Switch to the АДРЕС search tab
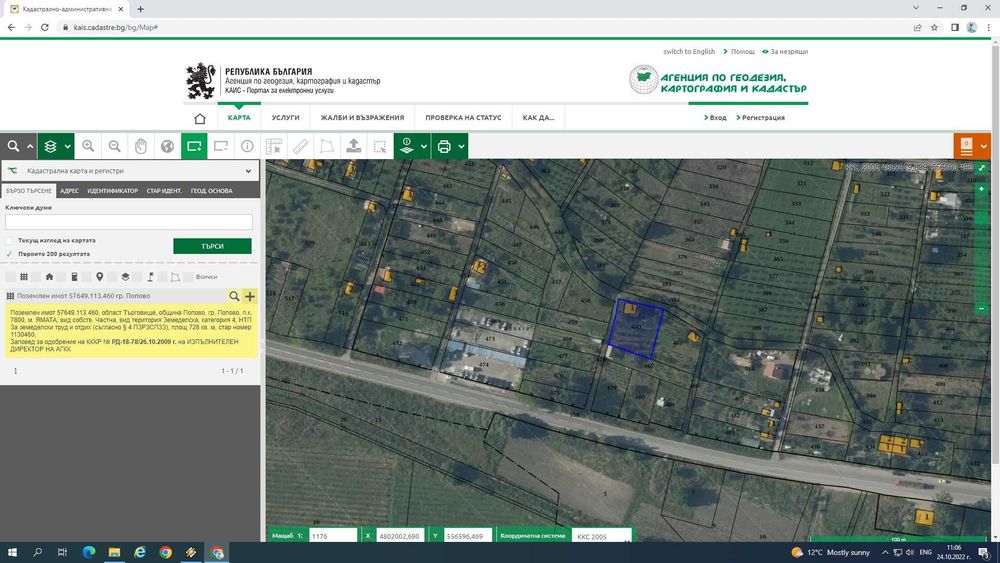1000x563 pixels. click(70, 191)
